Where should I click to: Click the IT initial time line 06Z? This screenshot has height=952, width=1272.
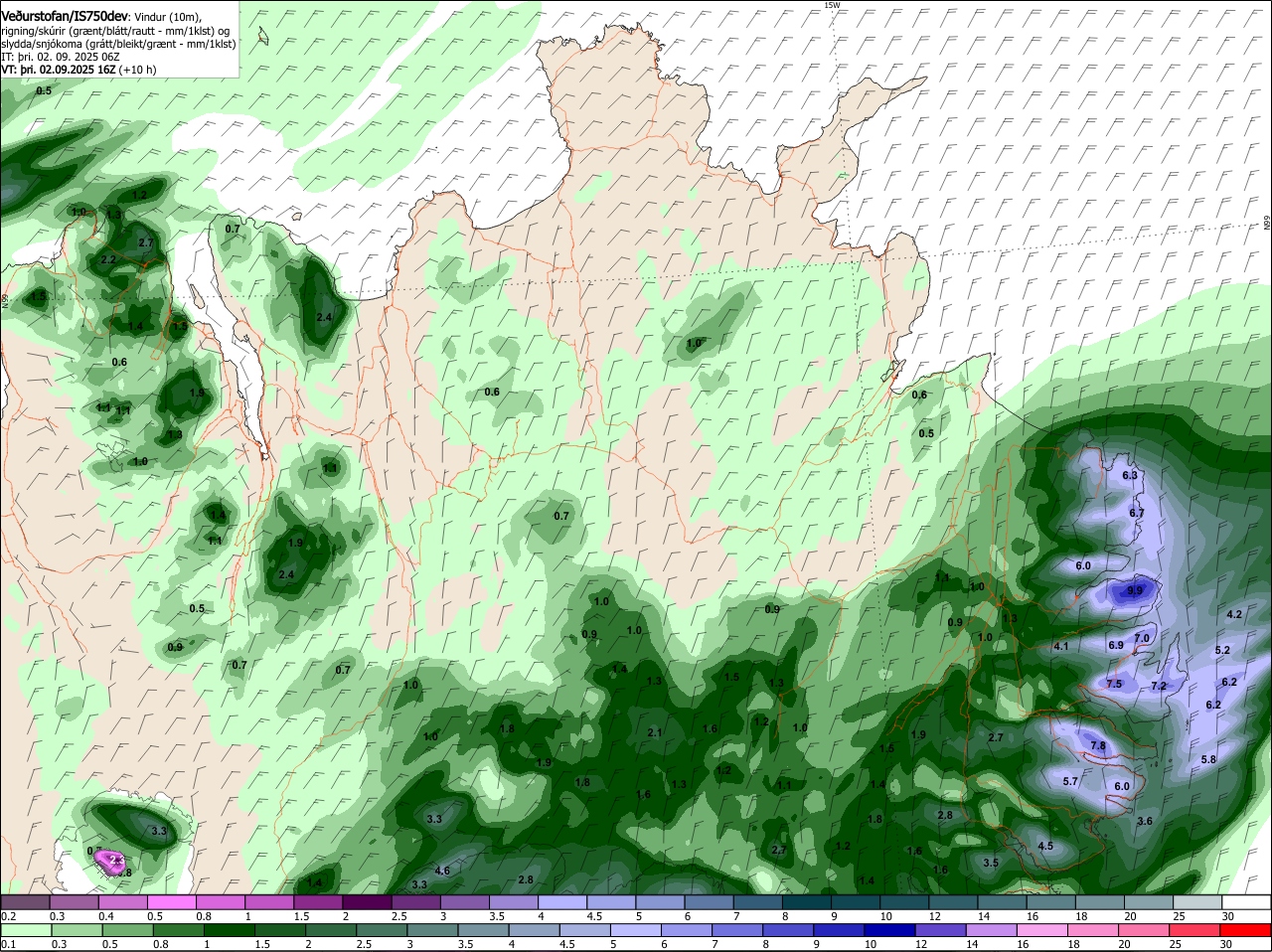click(61, 57)
